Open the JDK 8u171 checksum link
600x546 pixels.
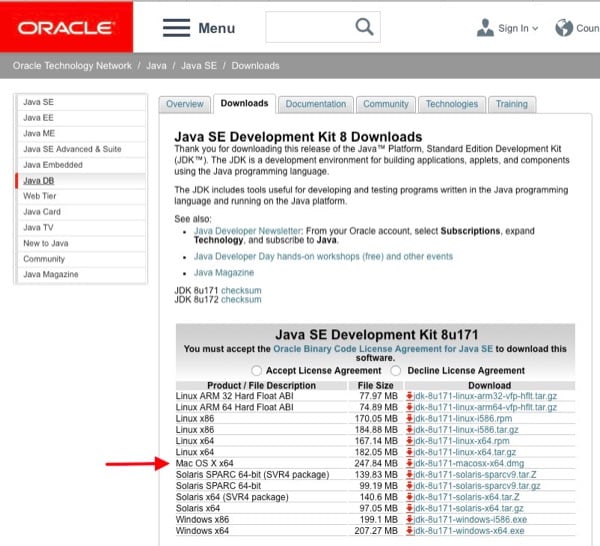point(241,290)
